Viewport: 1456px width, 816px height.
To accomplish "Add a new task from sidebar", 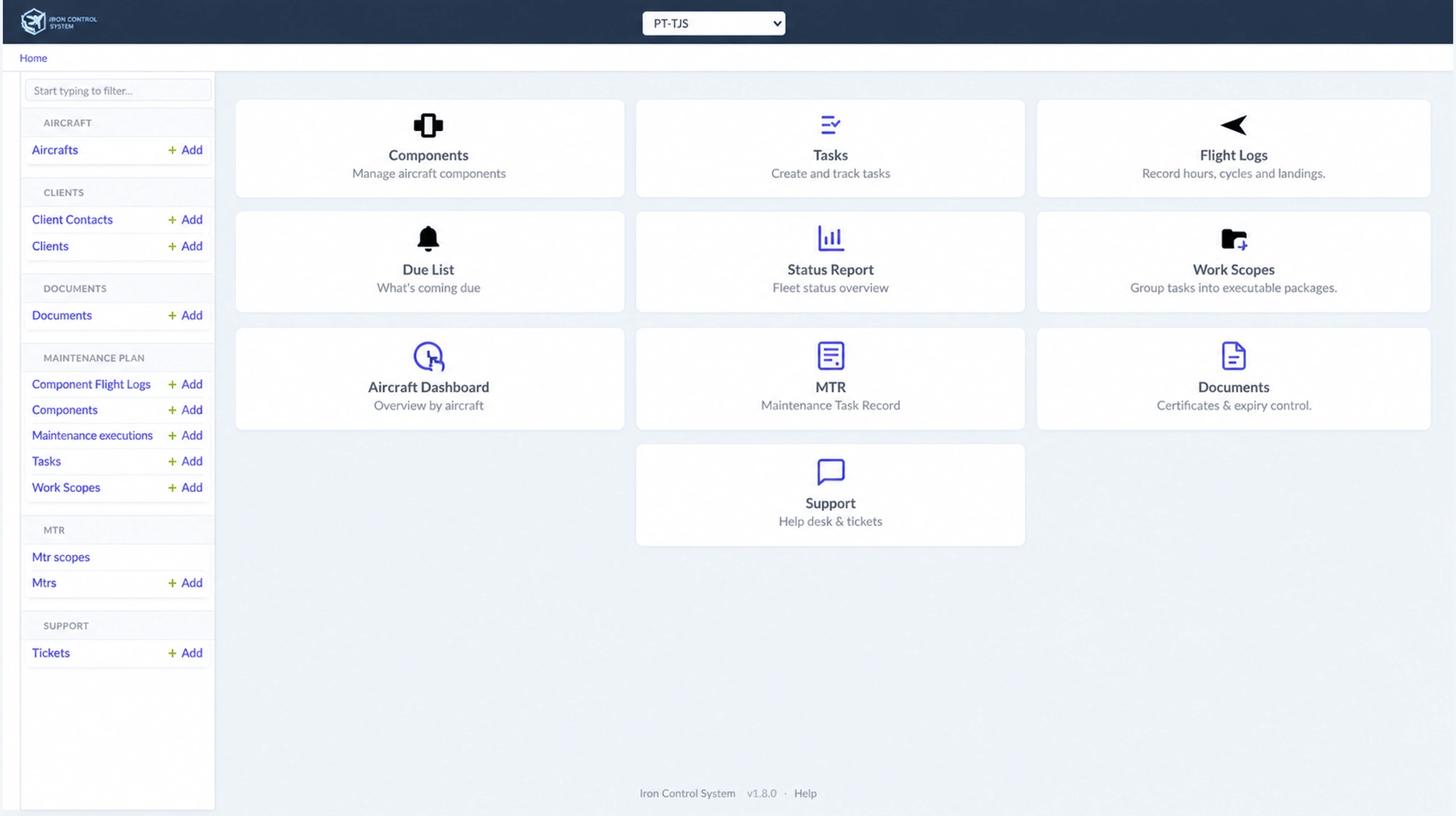I will pos(185,461).
